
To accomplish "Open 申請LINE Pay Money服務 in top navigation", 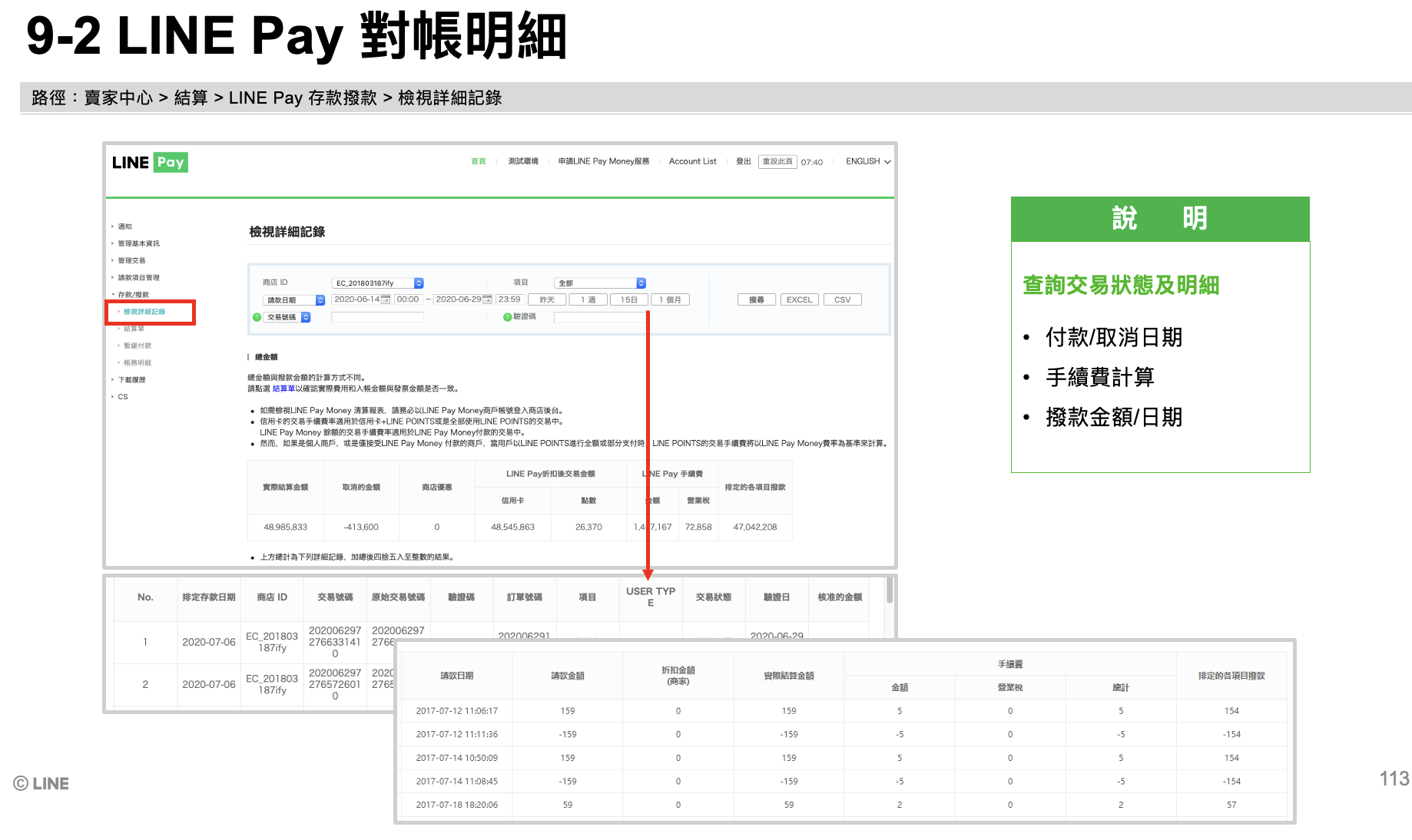I will coord(604,161).
